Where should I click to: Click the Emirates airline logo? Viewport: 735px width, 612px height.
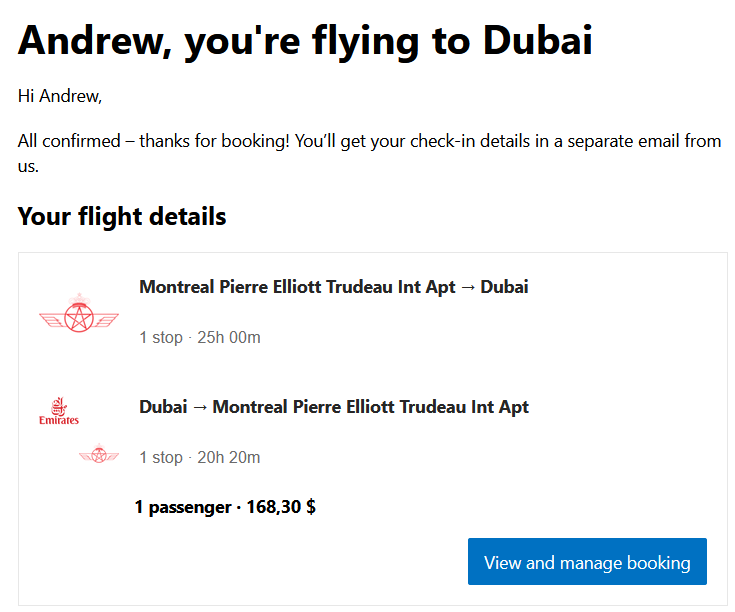59,411
